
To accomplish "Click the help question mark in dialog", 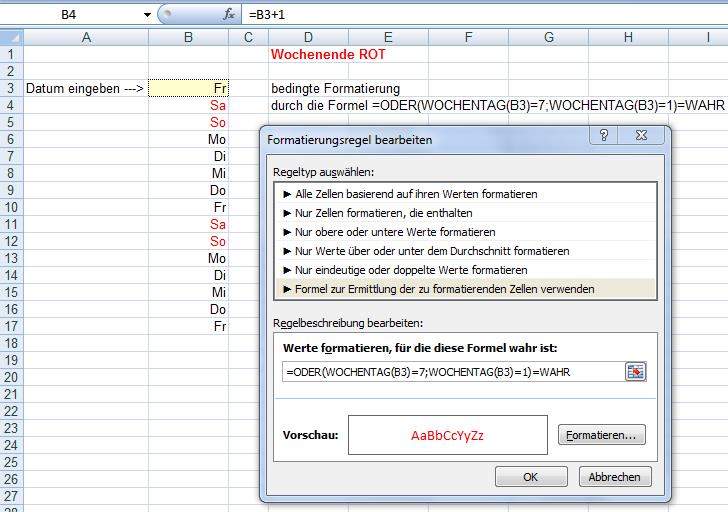I will click(x=603, y=137).
